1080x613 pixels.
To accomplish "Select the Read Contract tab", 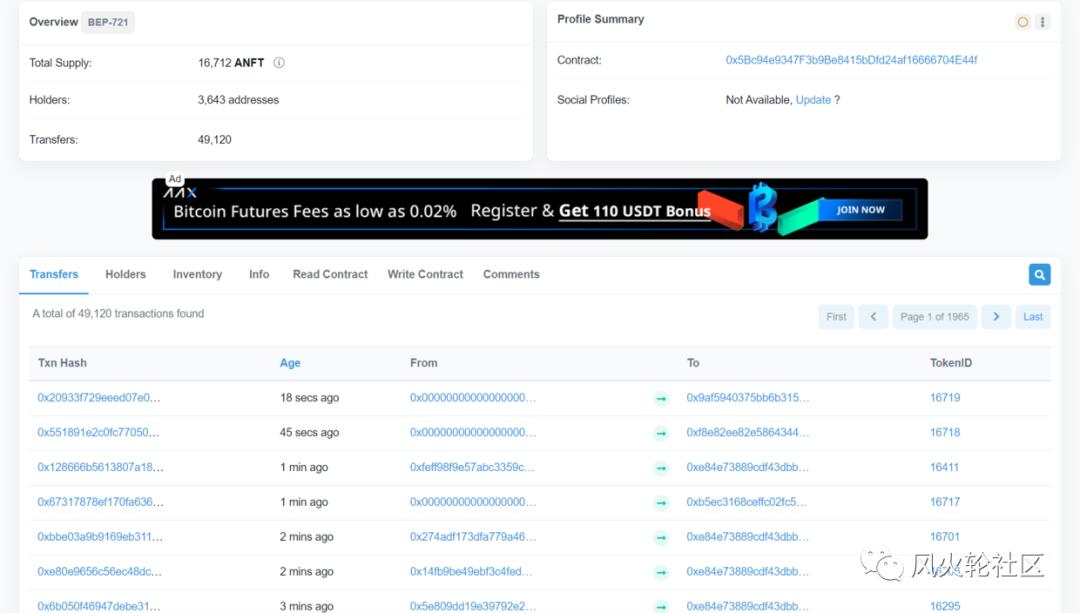I will click(x=330, y=274).
